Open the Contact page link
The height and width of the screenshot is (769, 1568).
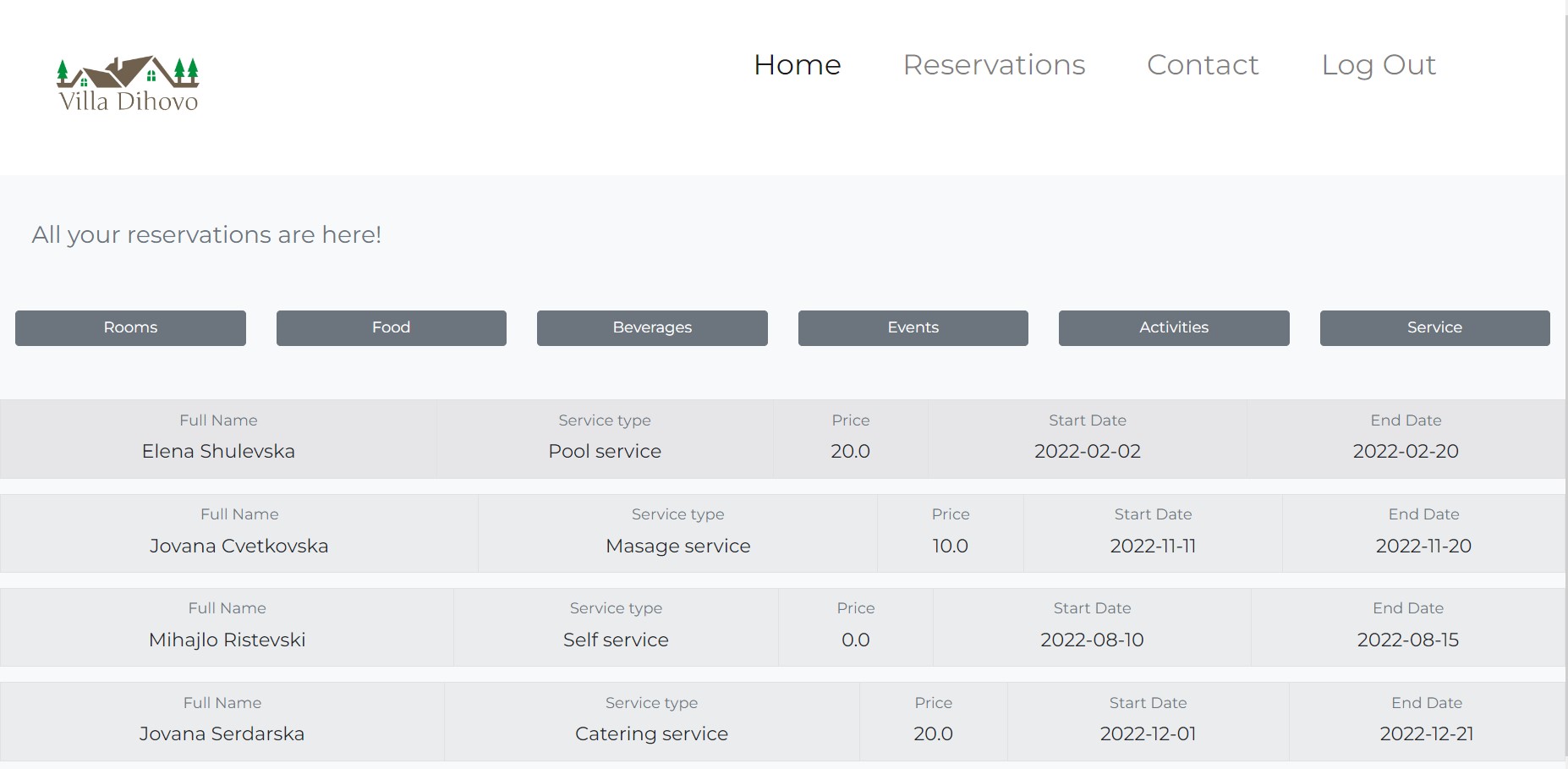(1202, 65)
